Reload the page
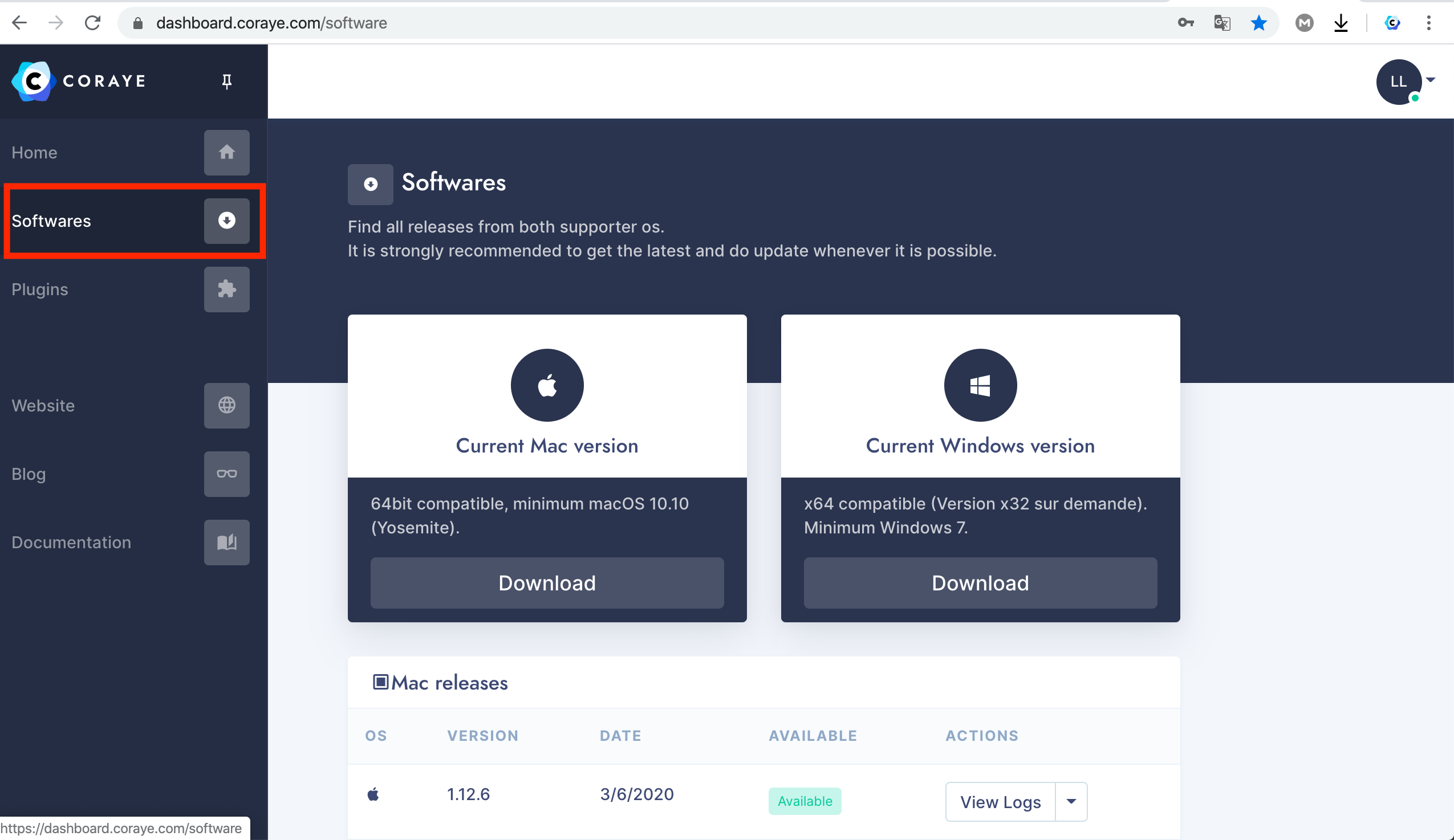The image size is (1454, 840). click(92, 23)
